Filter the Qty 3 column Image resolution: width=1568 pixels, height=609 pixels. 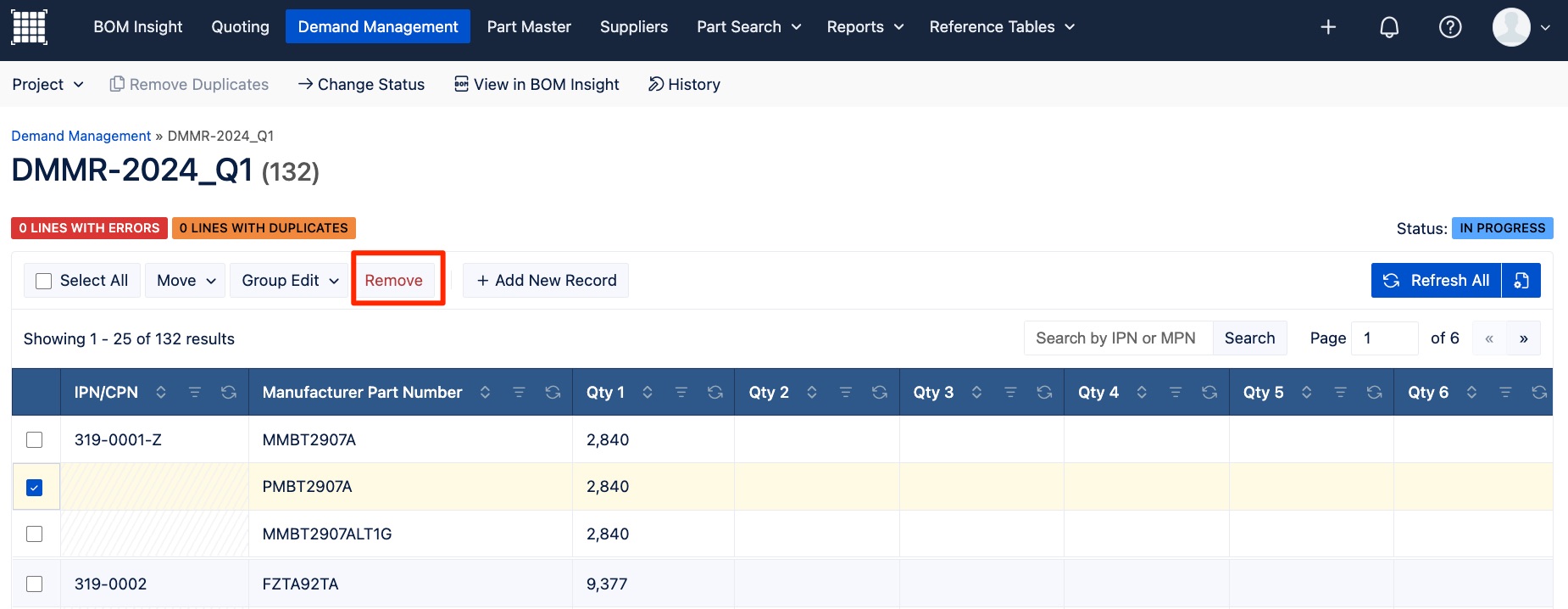[x=1010, y=392]
